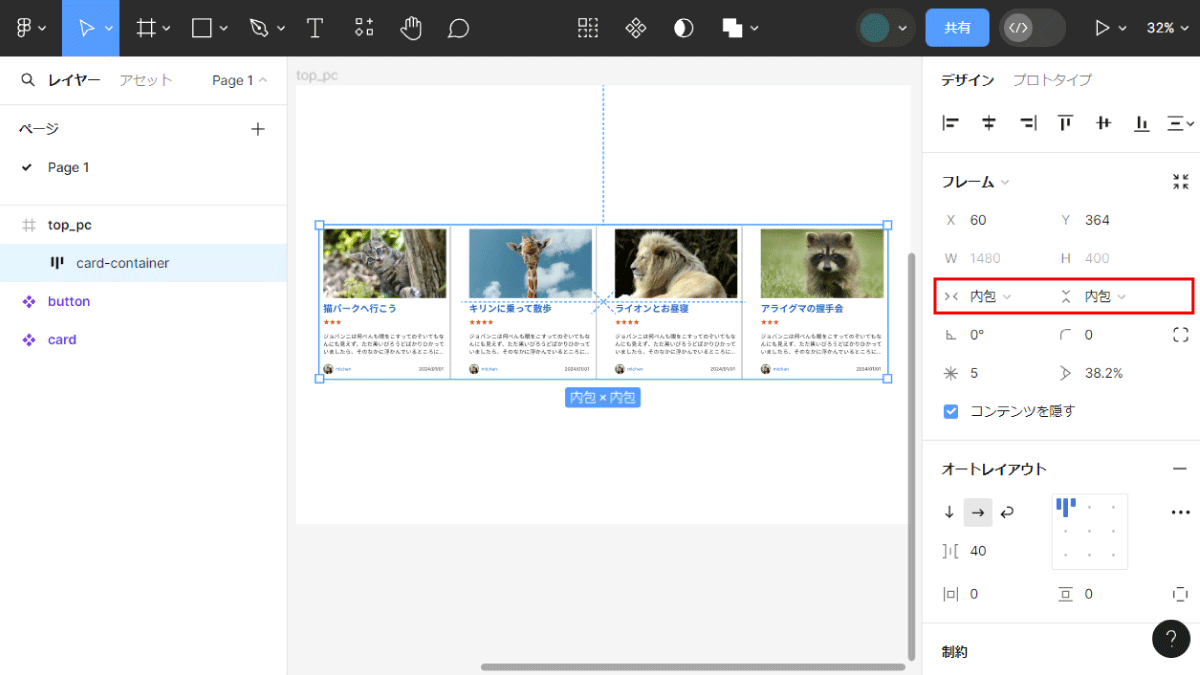Viewport: 1200px width, 675px height.
Task: Open the 32% zoom dropdown
Action: pos(1166,28)
